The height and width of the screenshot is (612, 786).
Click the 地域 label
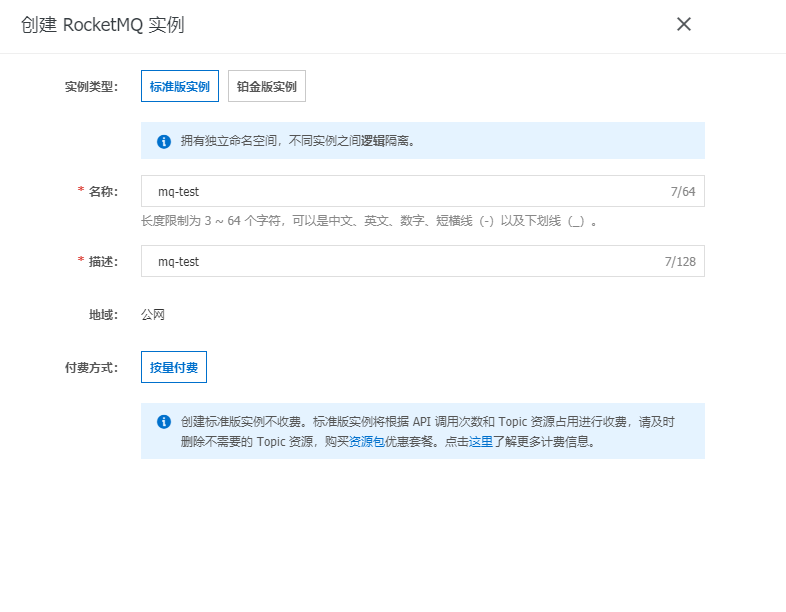[x=103, y=315]
